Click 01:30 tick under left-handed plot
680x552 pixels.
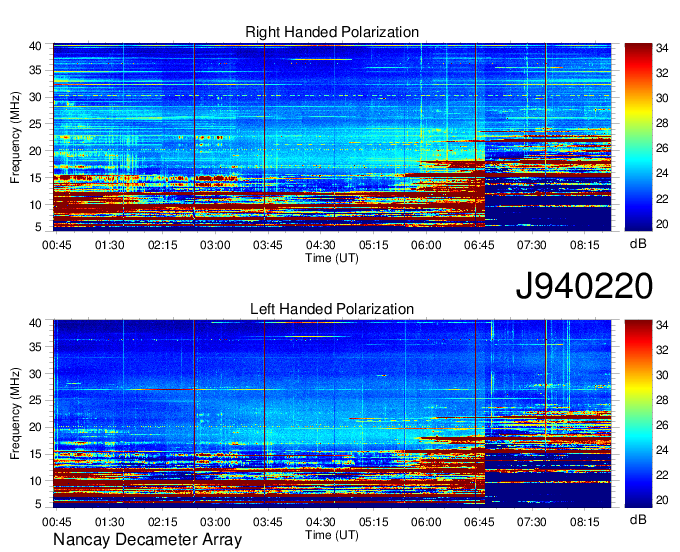[109, 522]
